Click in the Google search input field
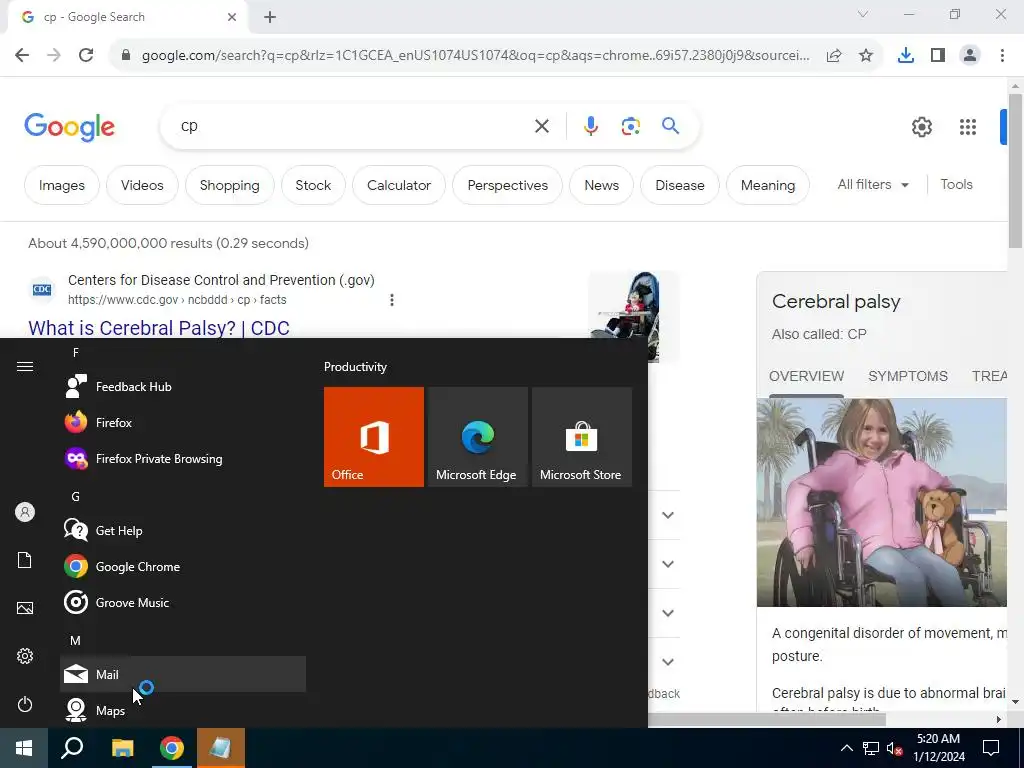 353,126
